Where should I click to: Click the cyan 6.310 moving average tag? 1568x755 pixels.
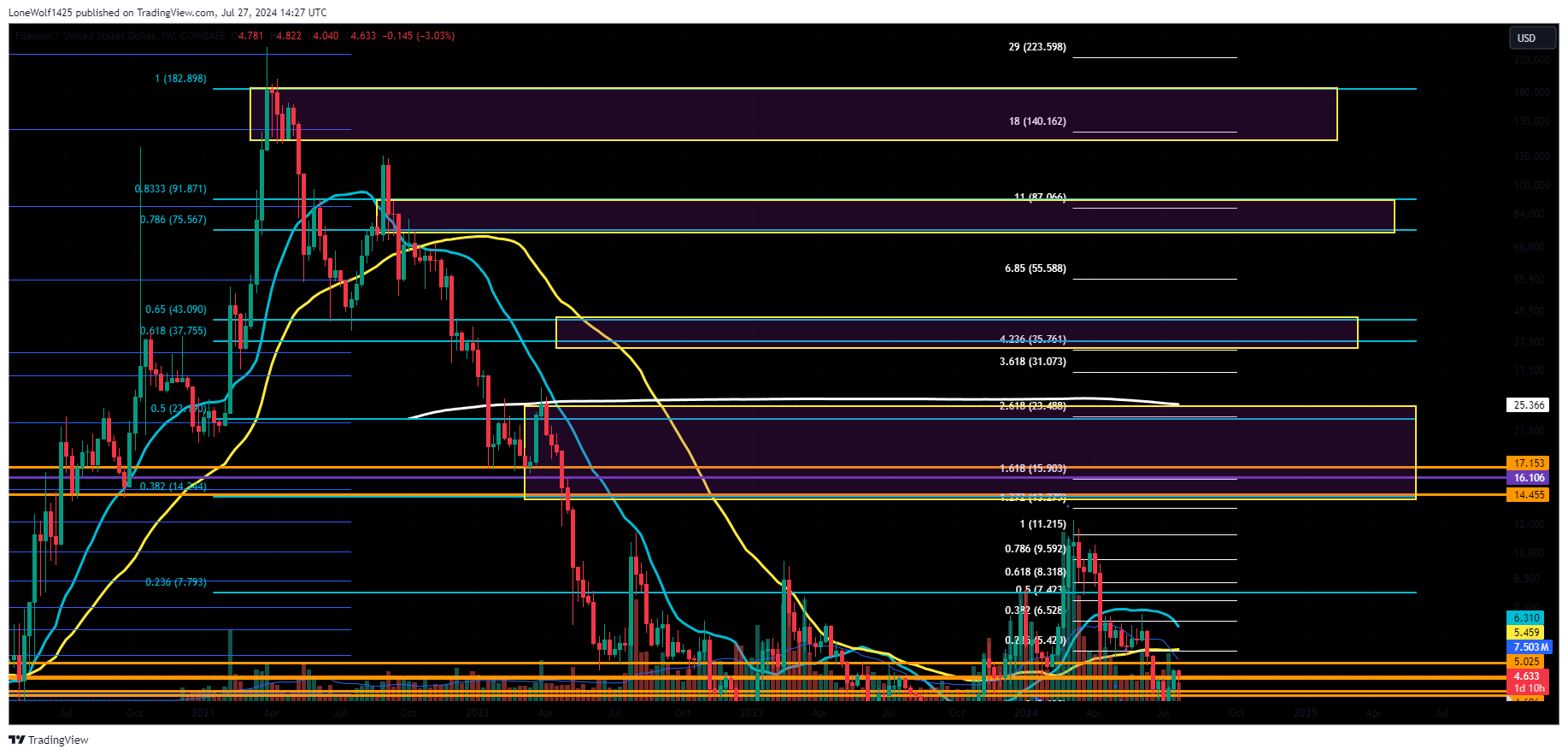coord(1527,618)
